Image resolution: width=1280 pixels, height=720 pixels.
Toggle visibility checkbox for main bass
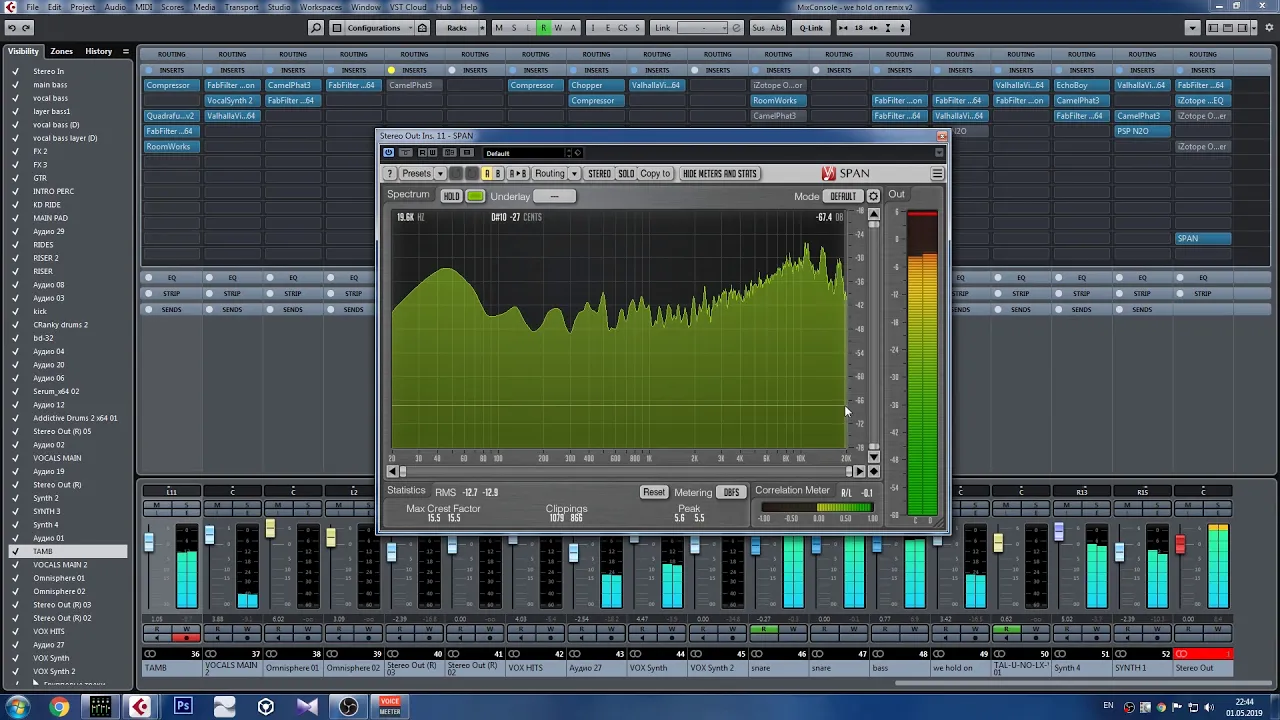15,85
